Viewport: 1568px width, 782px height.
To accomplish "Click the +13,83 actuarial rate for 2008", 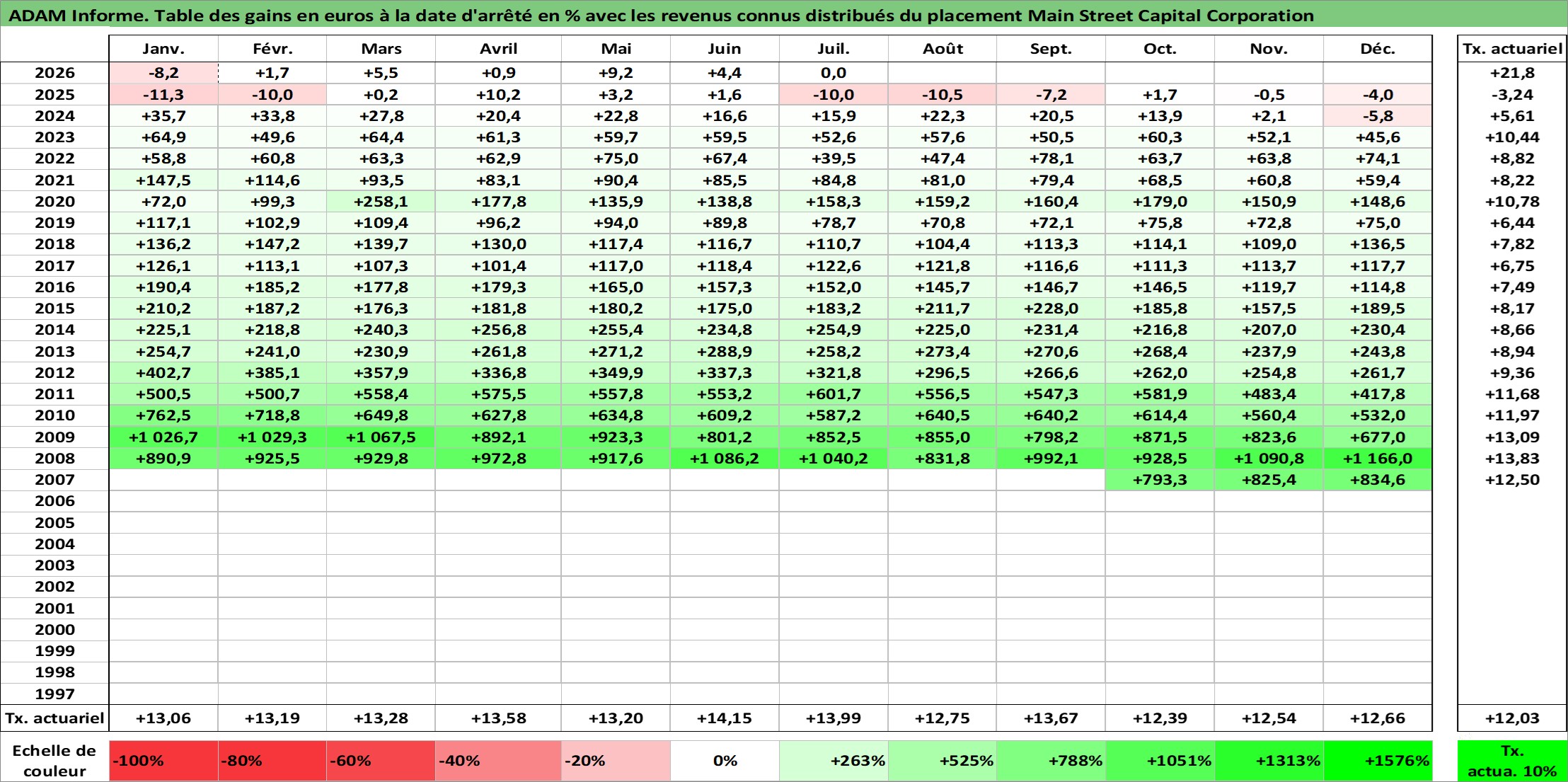I will pos(1512,458).
